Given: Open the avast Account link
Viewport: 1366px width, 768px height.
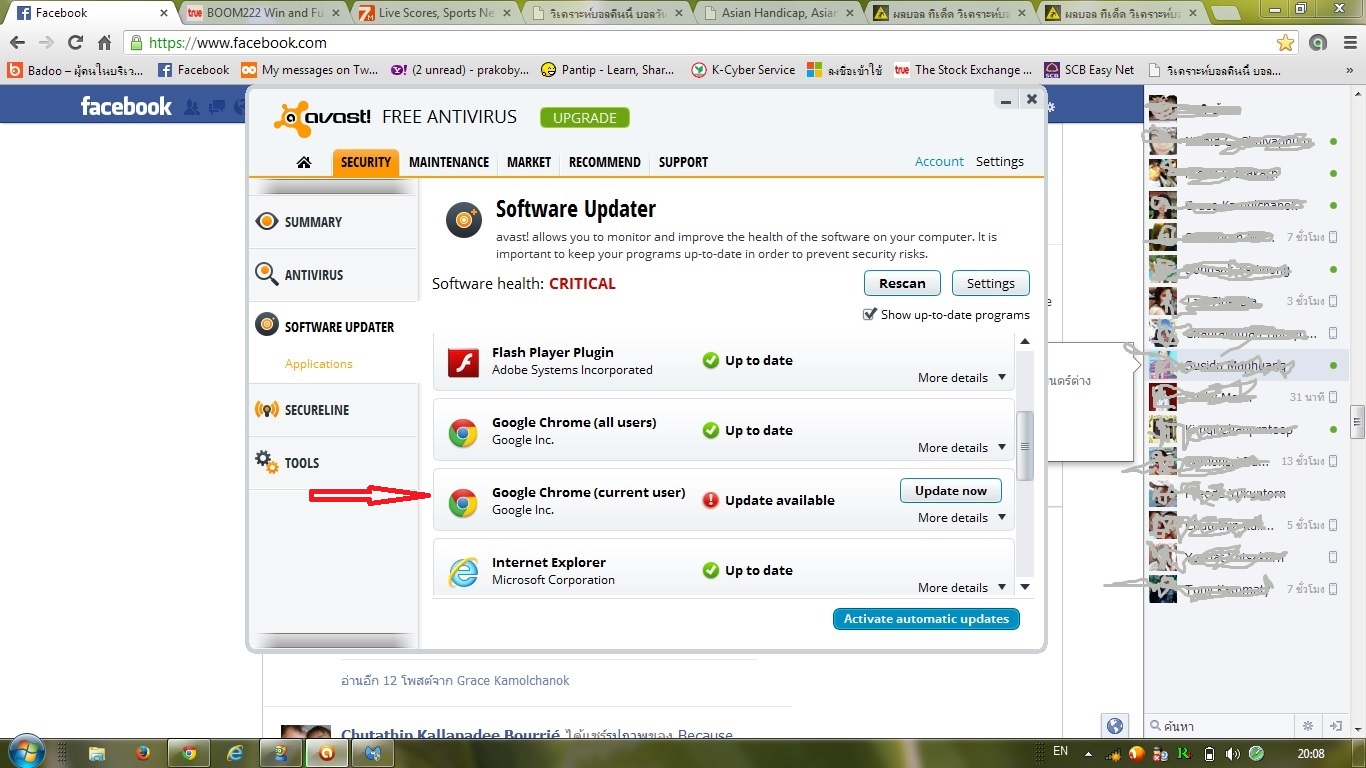Looking at the screenshot, I should 940,161.
